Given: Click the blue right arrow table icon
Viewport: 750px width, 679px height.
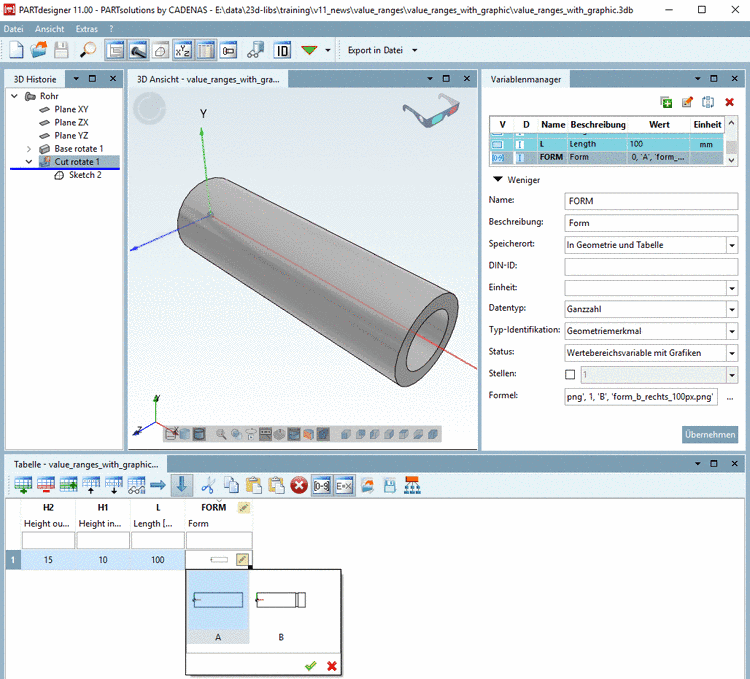Looking at the screenshot, I should [x=158, y=485].
